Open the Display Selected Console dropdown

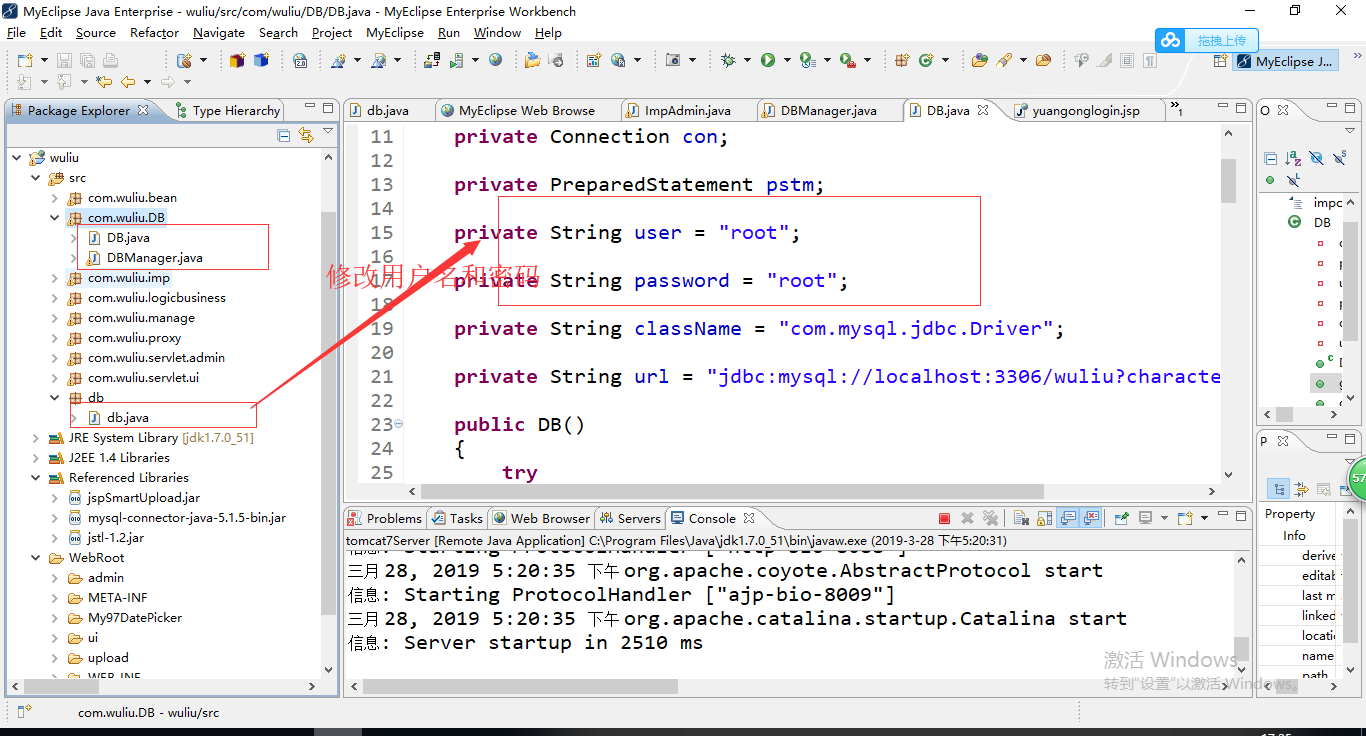[1164, 518]
